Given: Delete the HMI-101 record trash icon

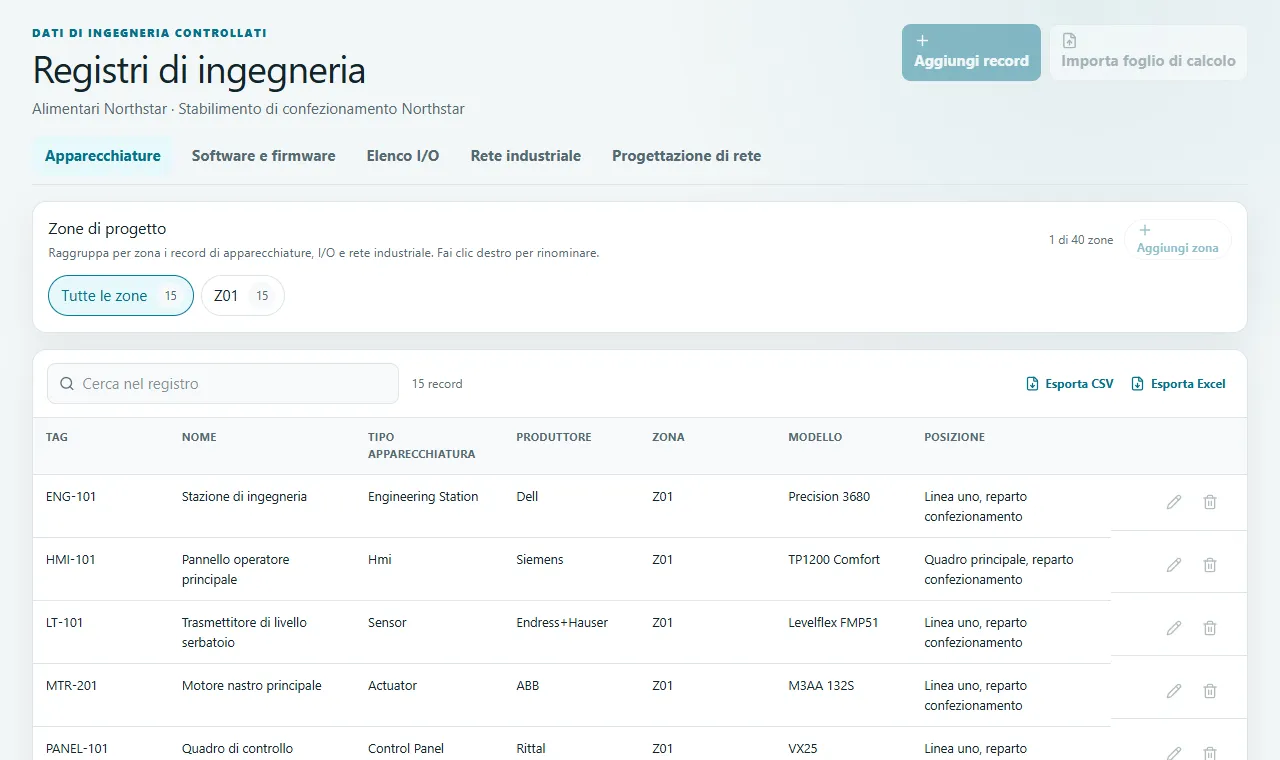Looking at the screenshot, I should point(1210,565).
